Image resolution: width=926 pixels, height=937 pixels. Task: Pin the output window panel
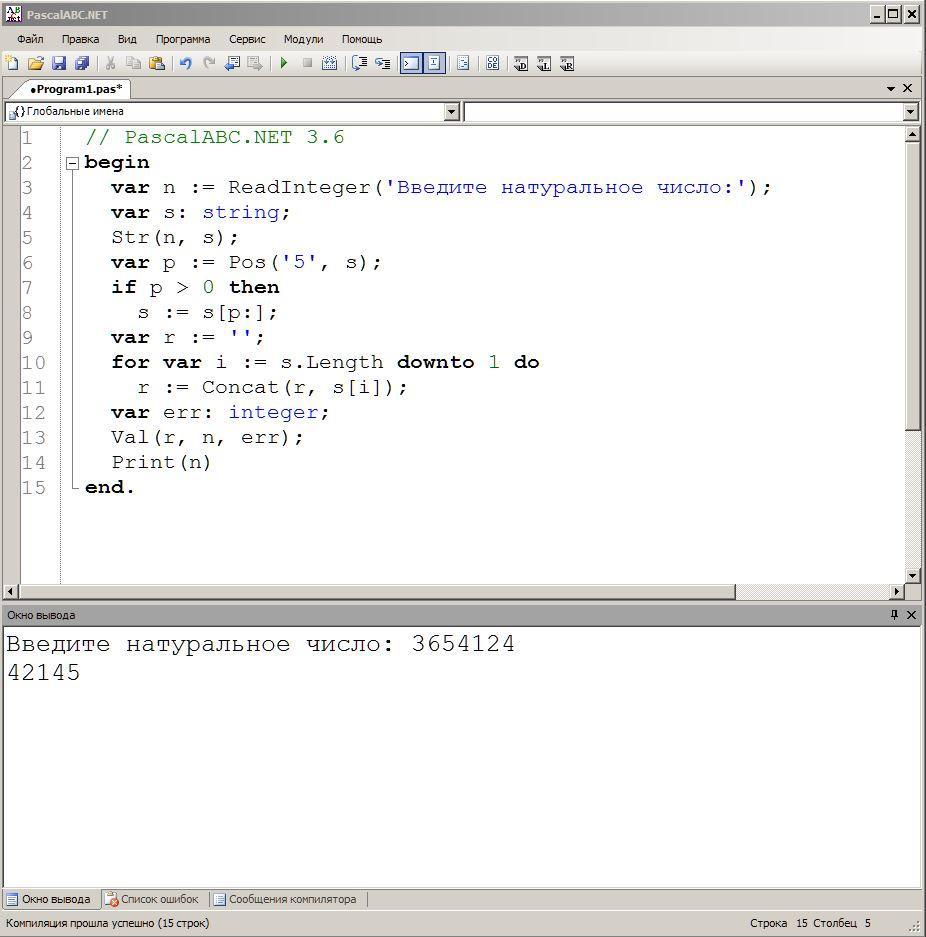pyautogui.click(x=894, y=615)
